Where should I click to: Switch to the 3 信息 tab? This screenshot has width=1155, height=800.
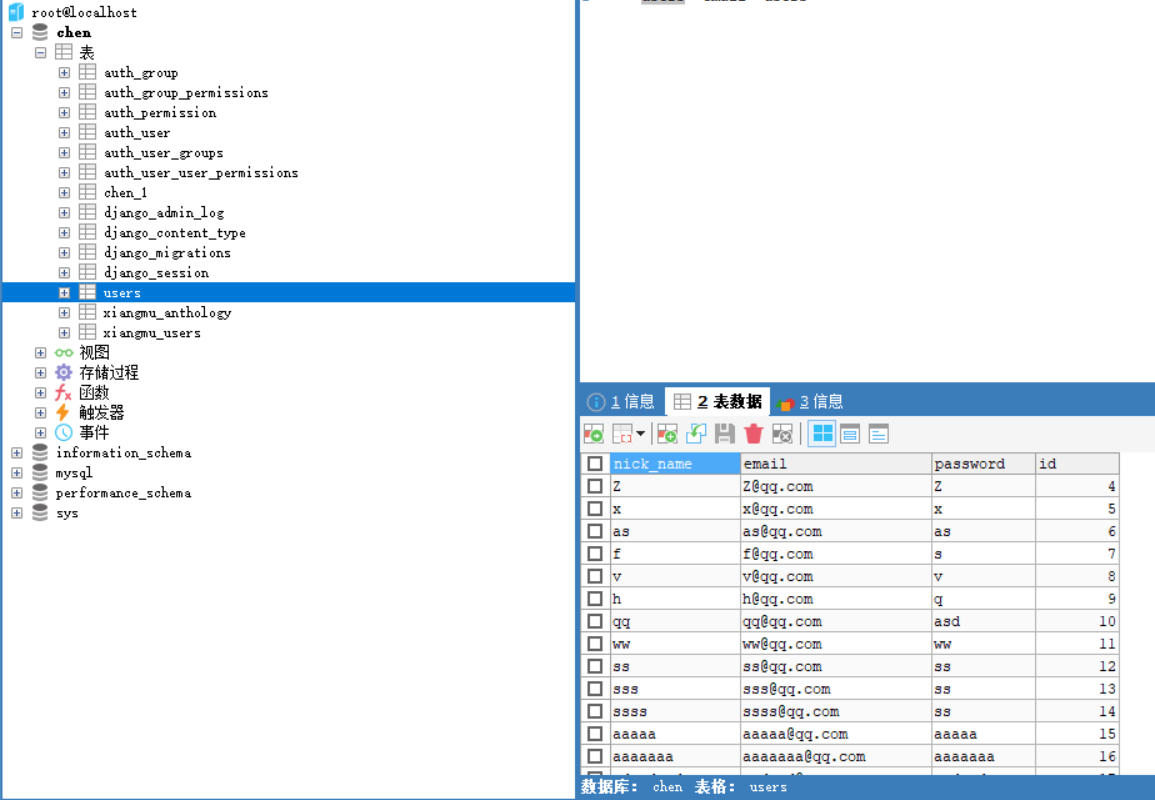click(810, 401)
